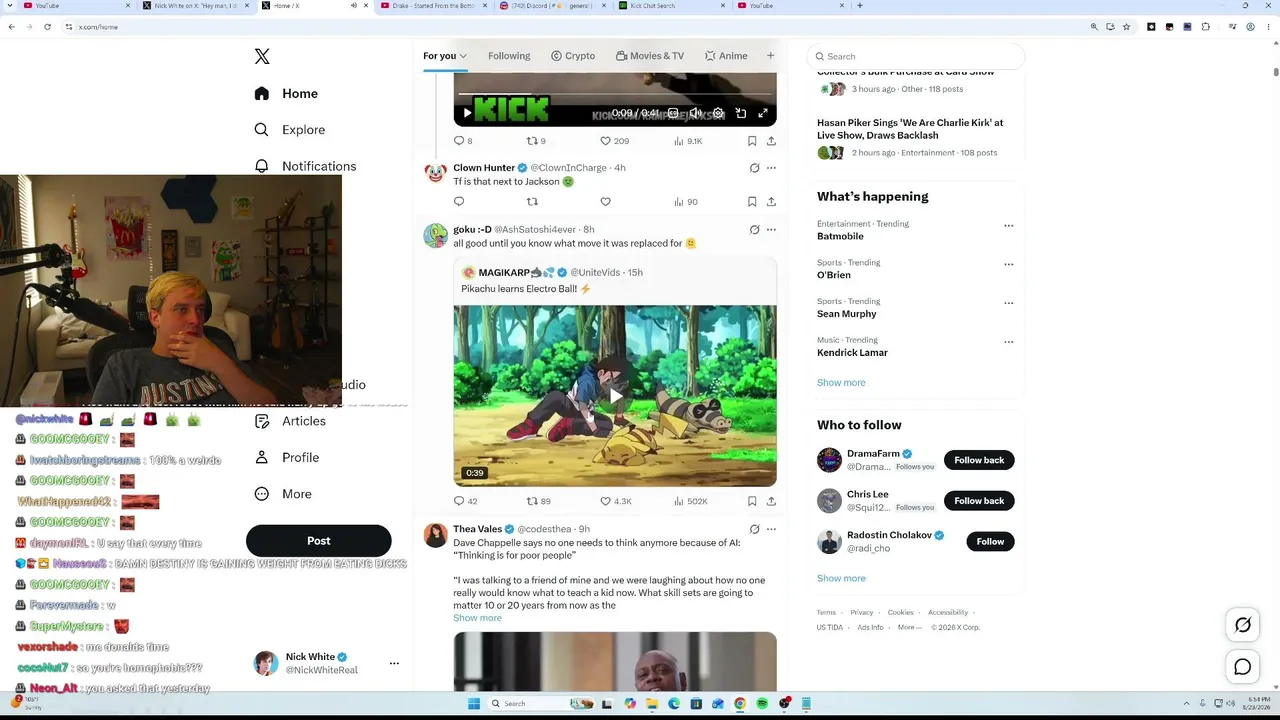Switch to the Movies & TV tab
The image size is (1280, 720).
click(x=650, y=56)
